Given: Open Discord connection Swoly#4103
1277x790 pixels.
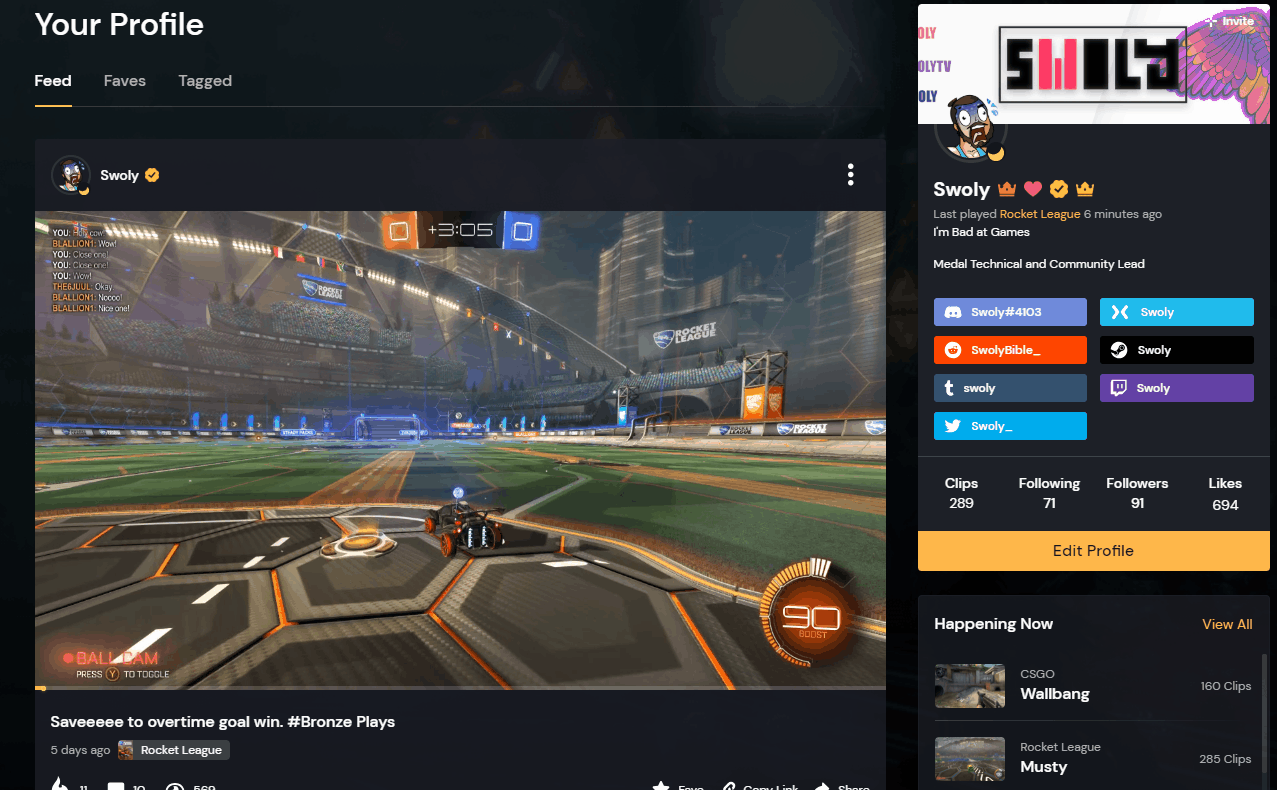Looking at the screenshot, I should click(x=1010, y=312).
